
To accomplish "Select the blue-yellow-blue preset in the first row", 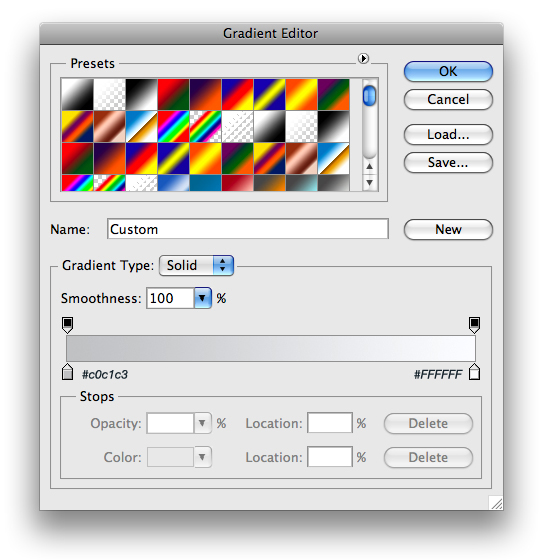I will point(269,94).
